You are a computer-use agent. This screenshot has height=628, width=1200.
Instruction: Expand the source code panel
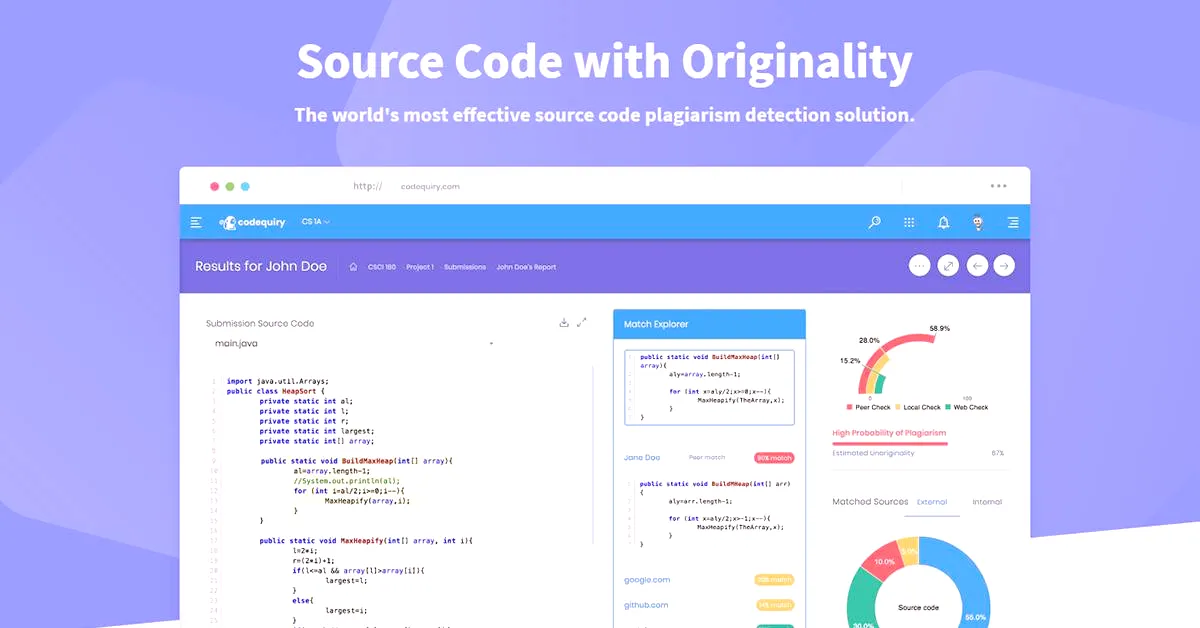point(582,322)
